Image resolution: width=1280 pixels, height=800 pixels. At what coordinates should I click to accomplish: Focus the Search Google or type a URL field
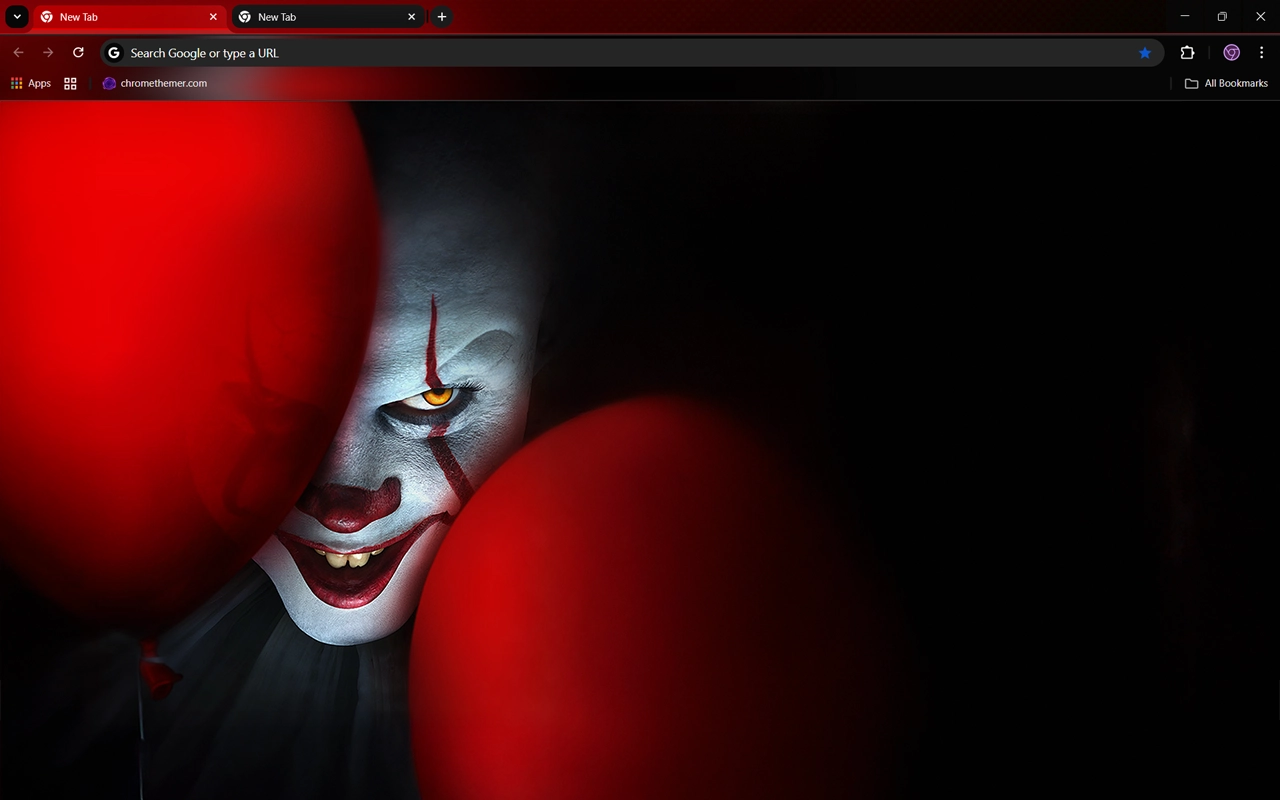[632, 53]
